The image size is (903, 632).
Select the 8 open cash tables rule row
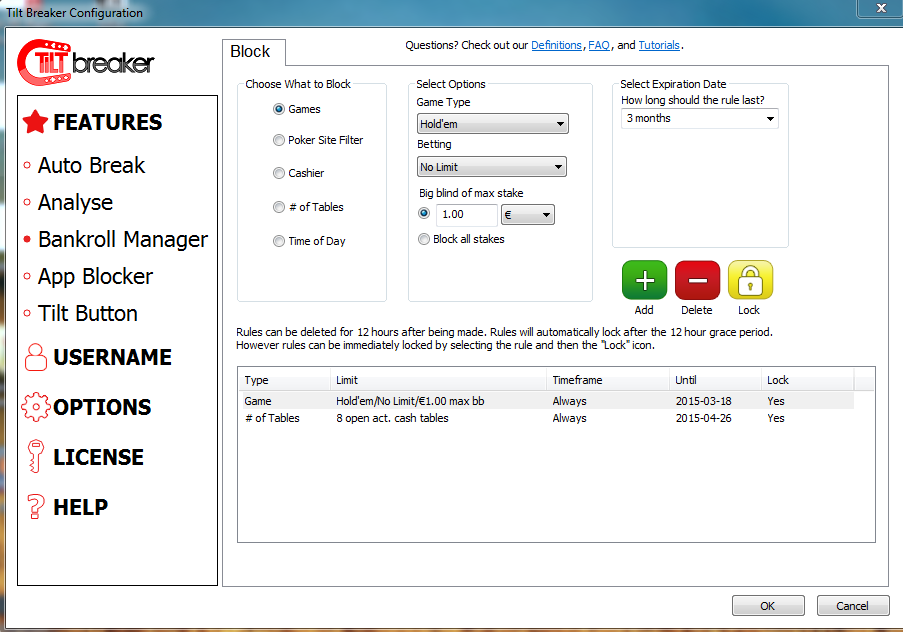(x=546, y=418)
